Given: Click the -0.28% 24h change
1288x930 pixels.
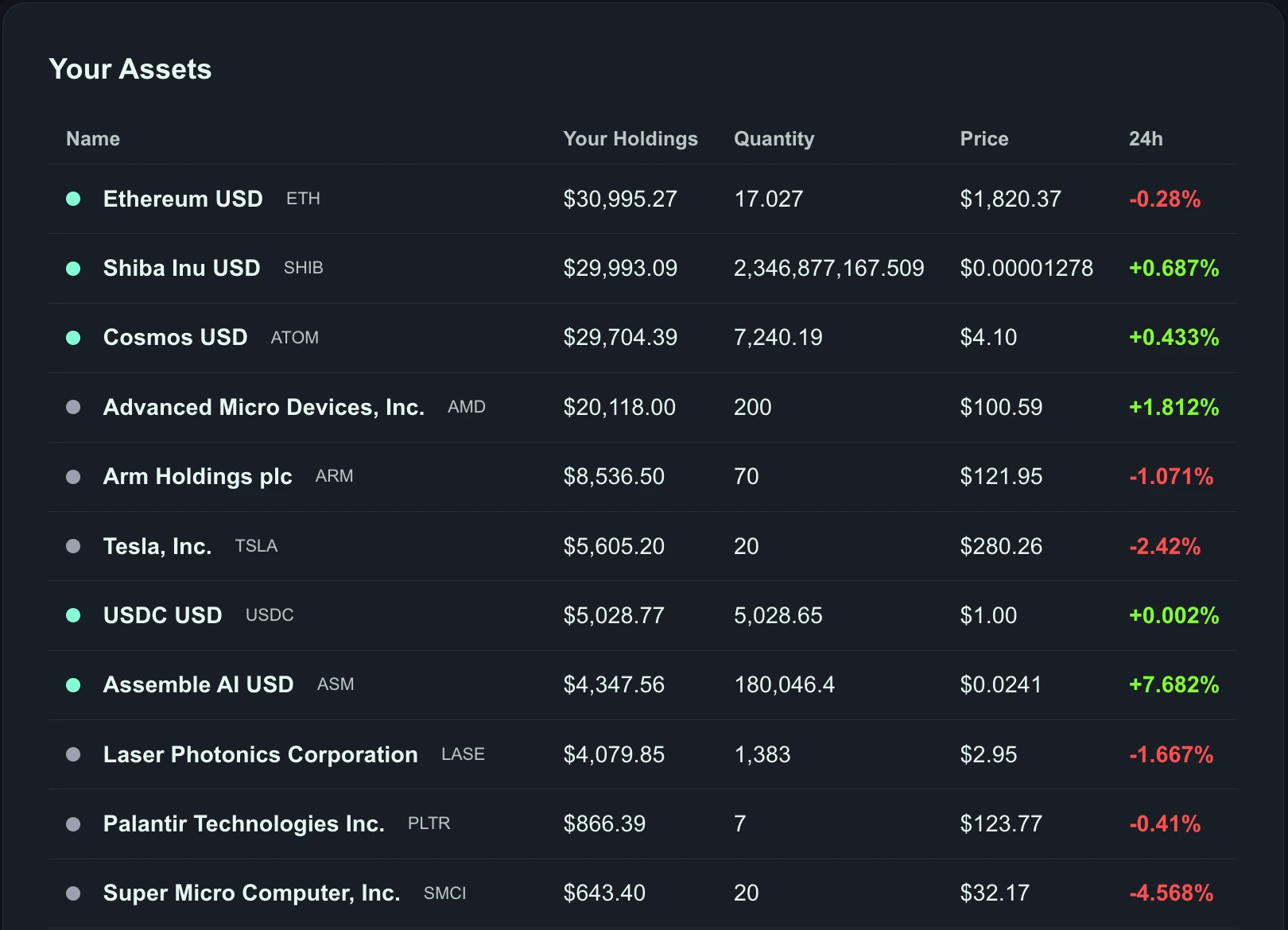Looking at the screenshot, I should tap(1165, 199).
